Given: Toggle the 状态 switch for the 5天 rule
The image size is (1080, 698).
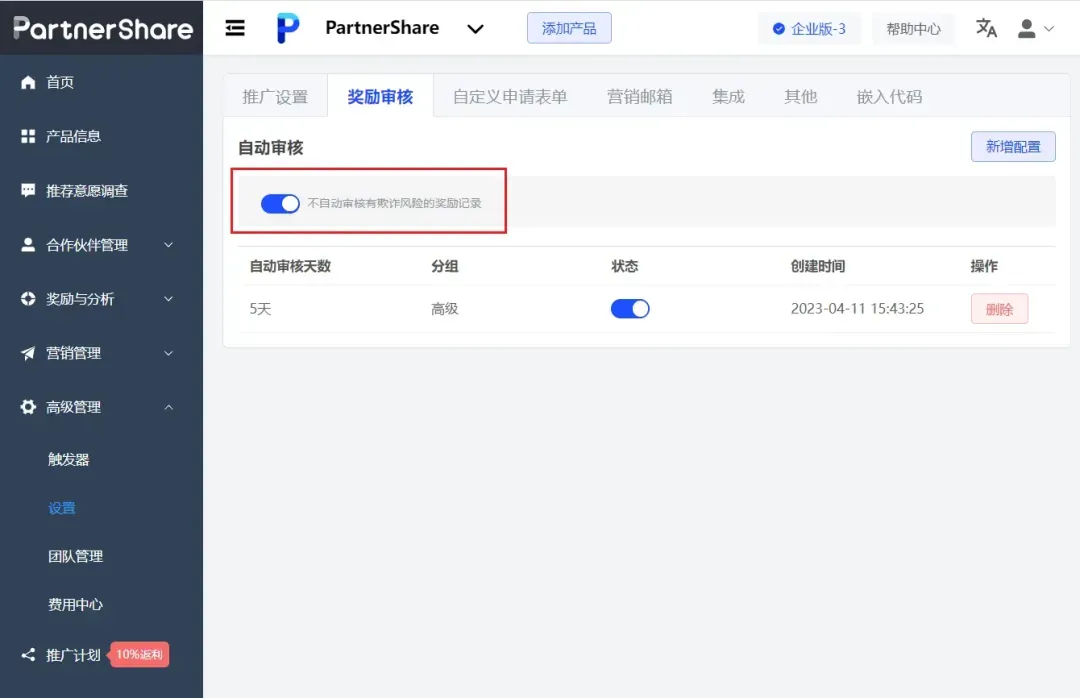Looking at the screenshot, I should (629, 310).
